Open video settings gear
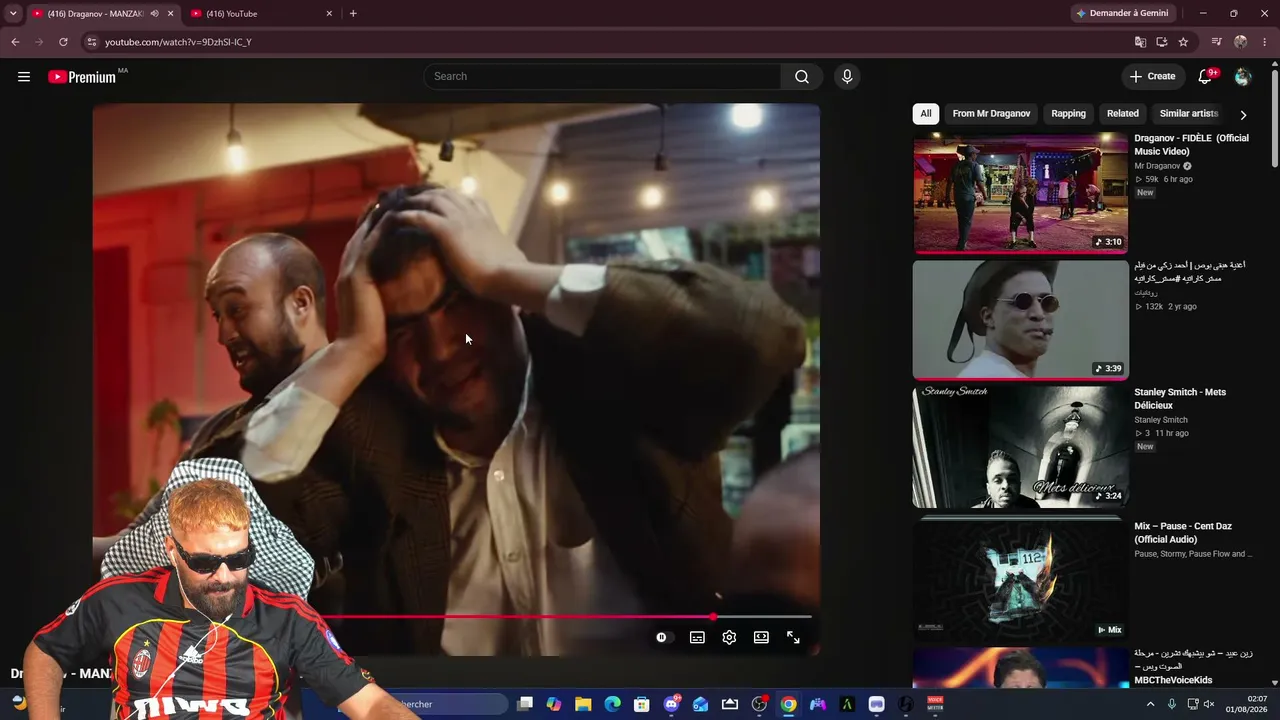 pos(729,638)
